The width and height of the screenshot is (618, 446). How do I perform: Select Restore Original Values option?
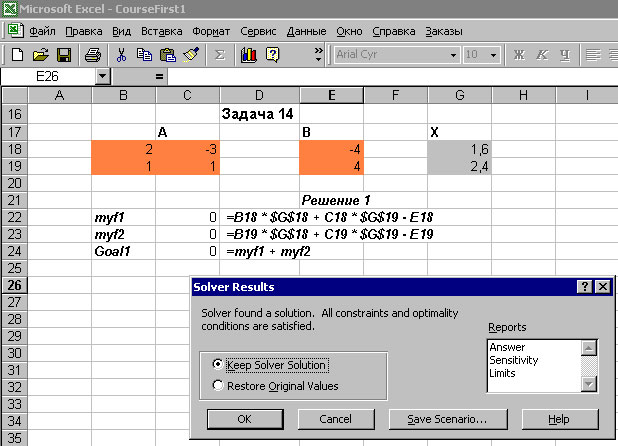tap(219, 385)
